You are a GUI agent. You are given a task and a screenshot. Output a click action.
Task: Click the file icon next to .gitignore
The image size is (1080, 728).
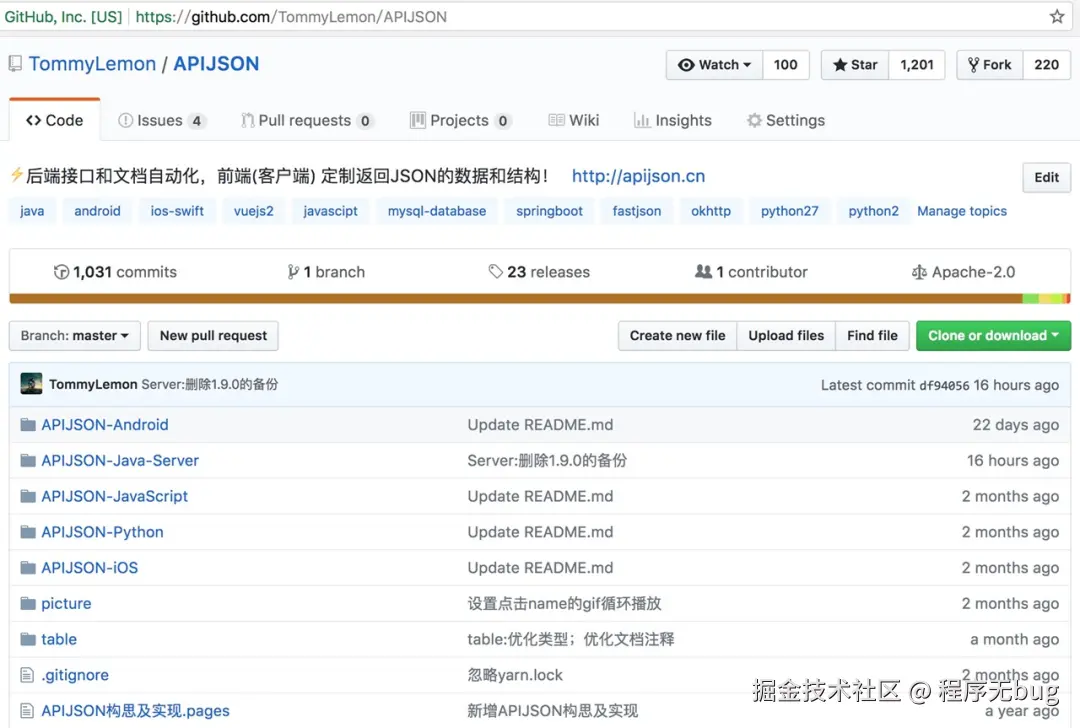[x=27, y=675]
